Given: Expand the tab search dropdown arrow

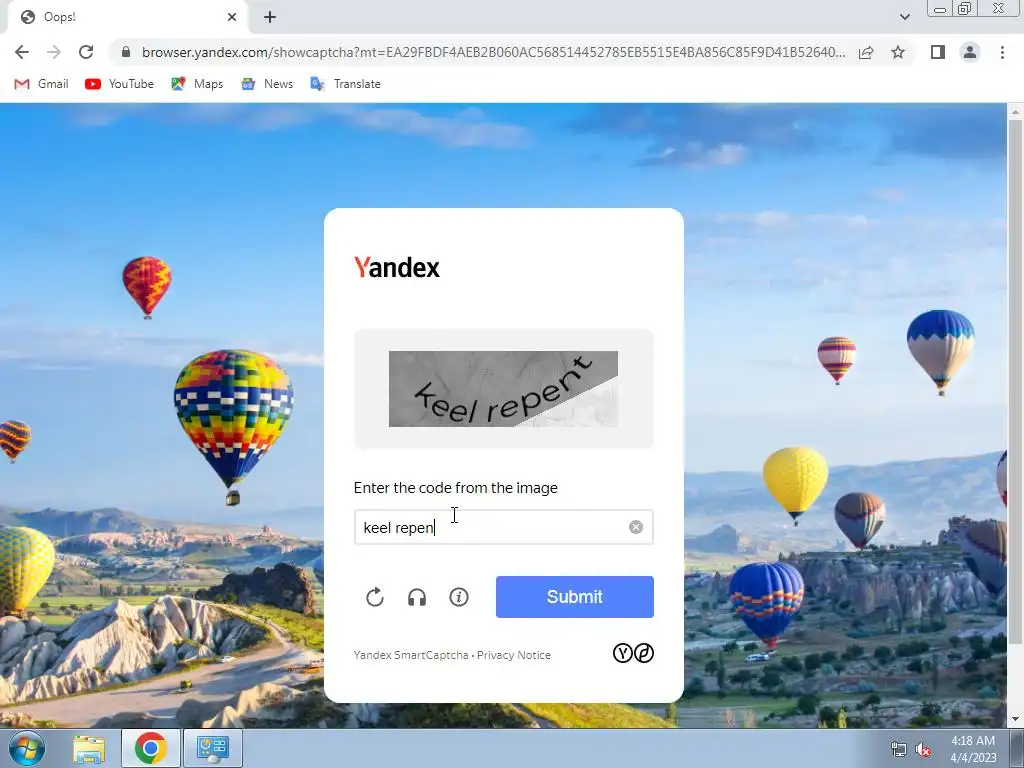Looking at the screenshot, I should point(904,17).
